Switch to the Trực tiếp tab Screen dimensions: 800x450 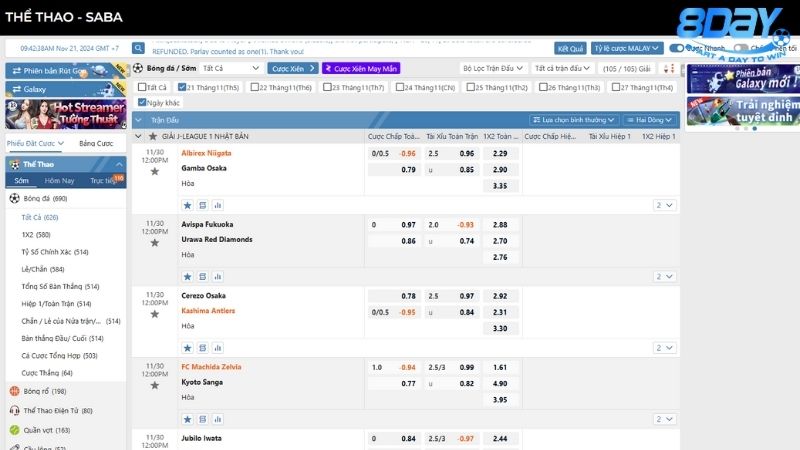(104, 181)
